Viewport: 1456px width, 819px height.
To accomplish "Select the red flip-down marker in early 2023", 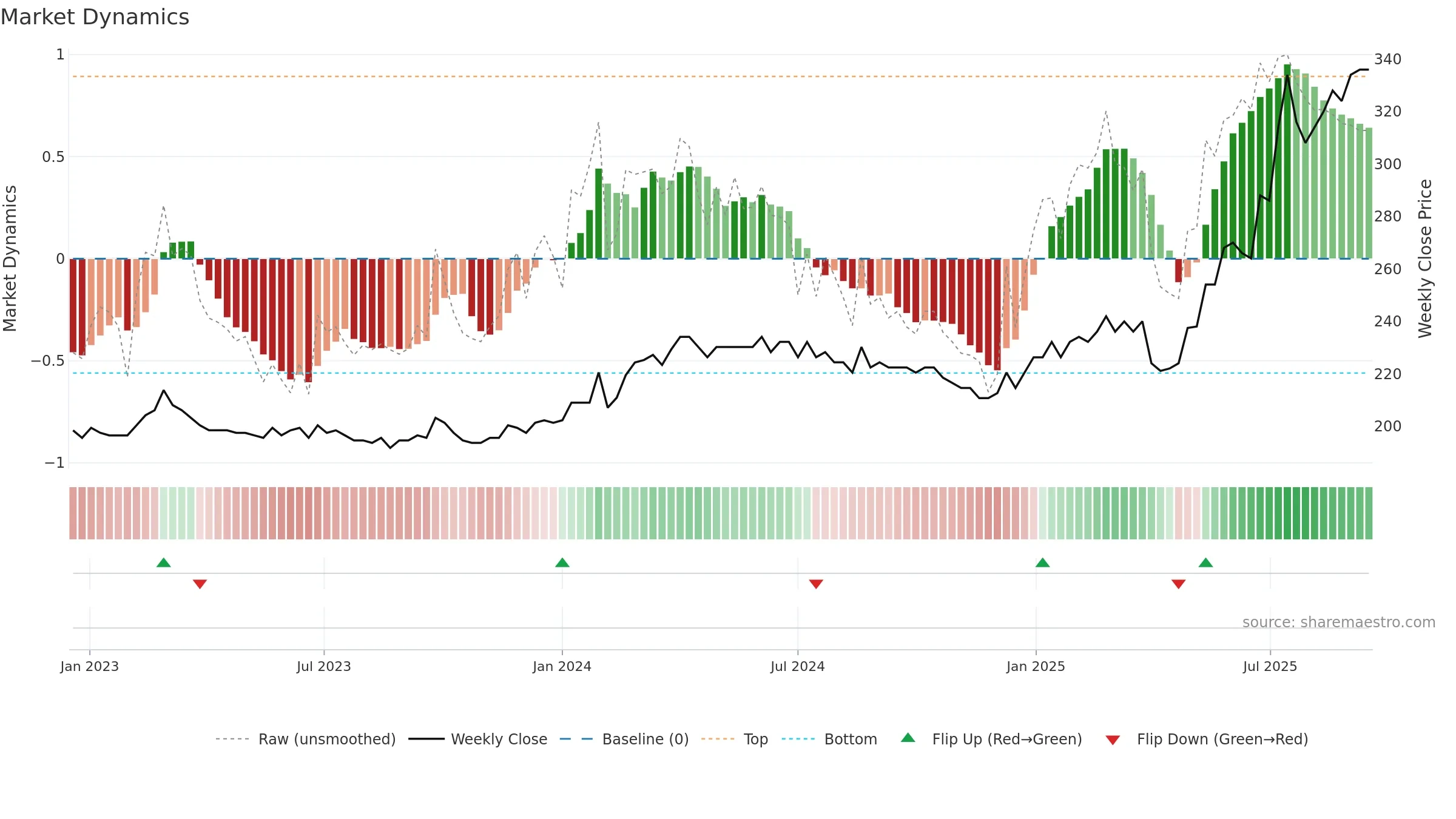I will point(200,584).
